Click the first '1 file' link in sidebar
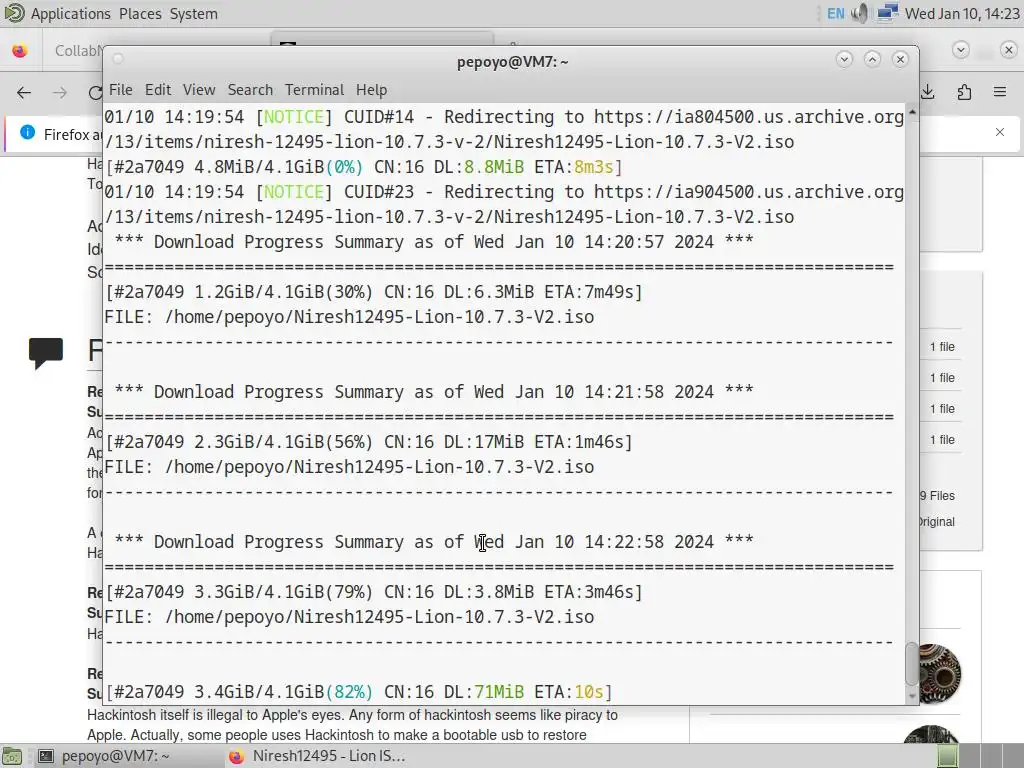Viewport: 1024px width, 768px height. click(942, 347)
